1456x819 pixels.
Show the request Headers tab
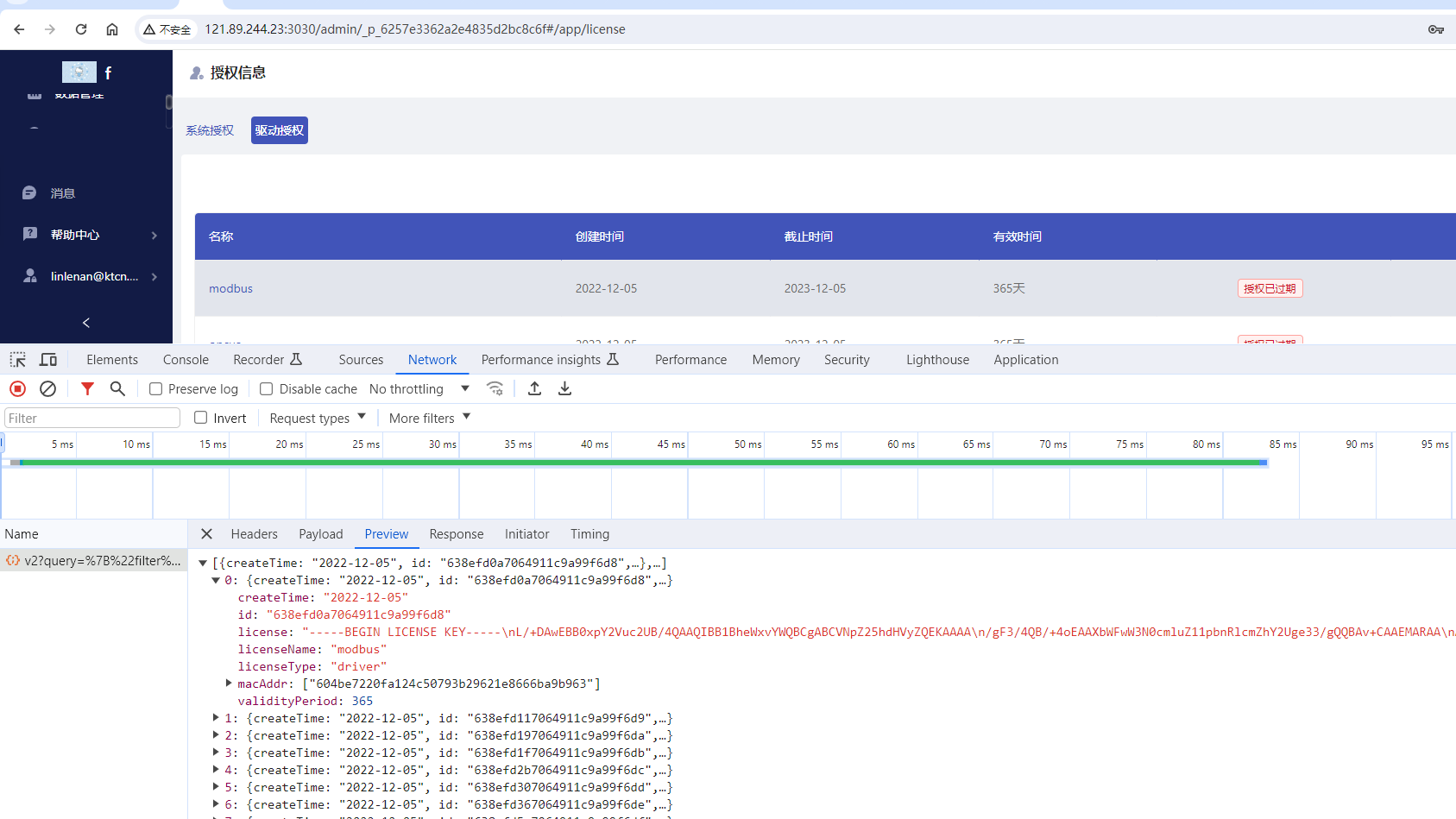[x=255, y=534]
